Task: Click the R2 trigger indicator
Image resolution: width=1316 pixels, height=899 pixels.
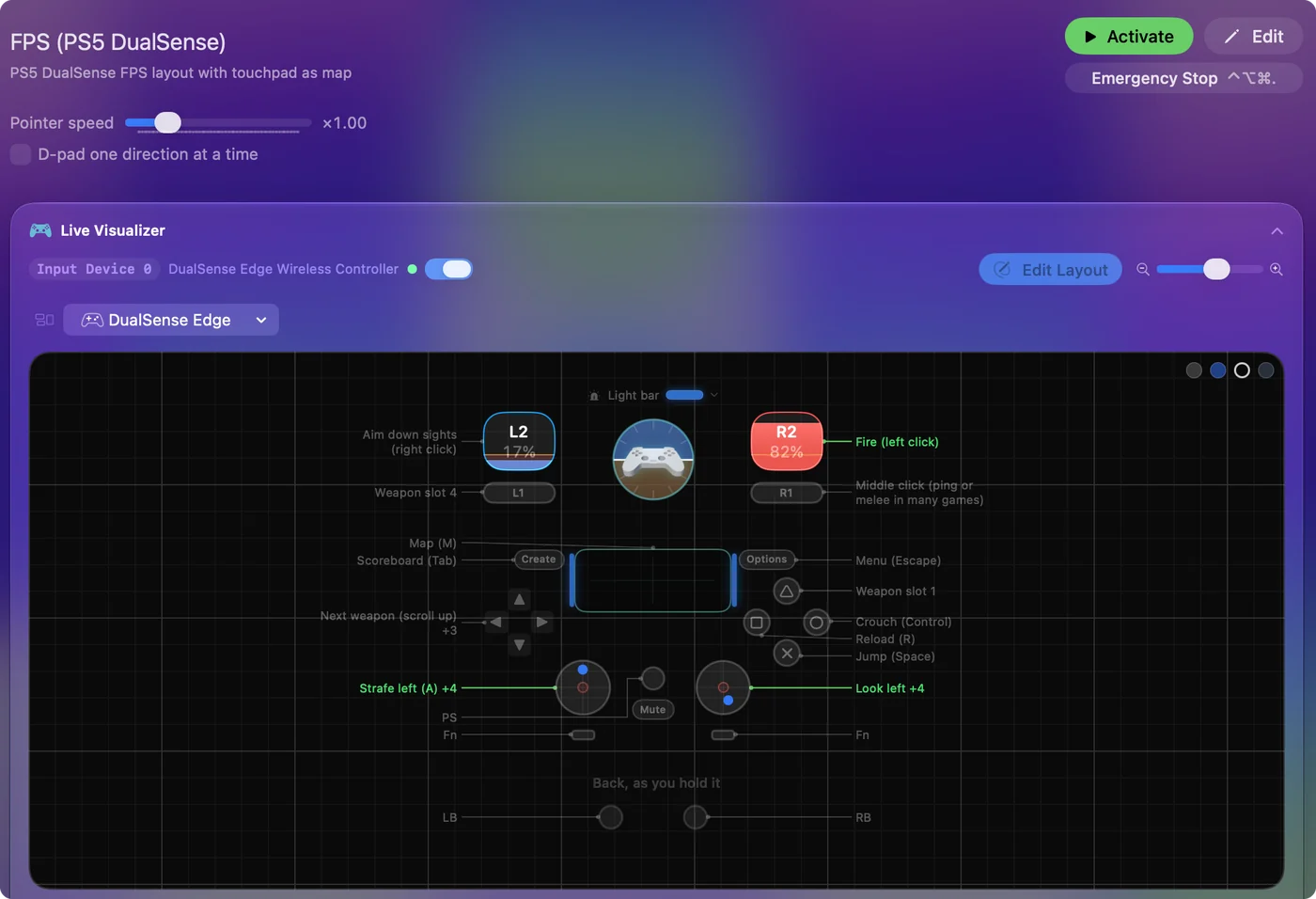Action: (x=787, y=441)
